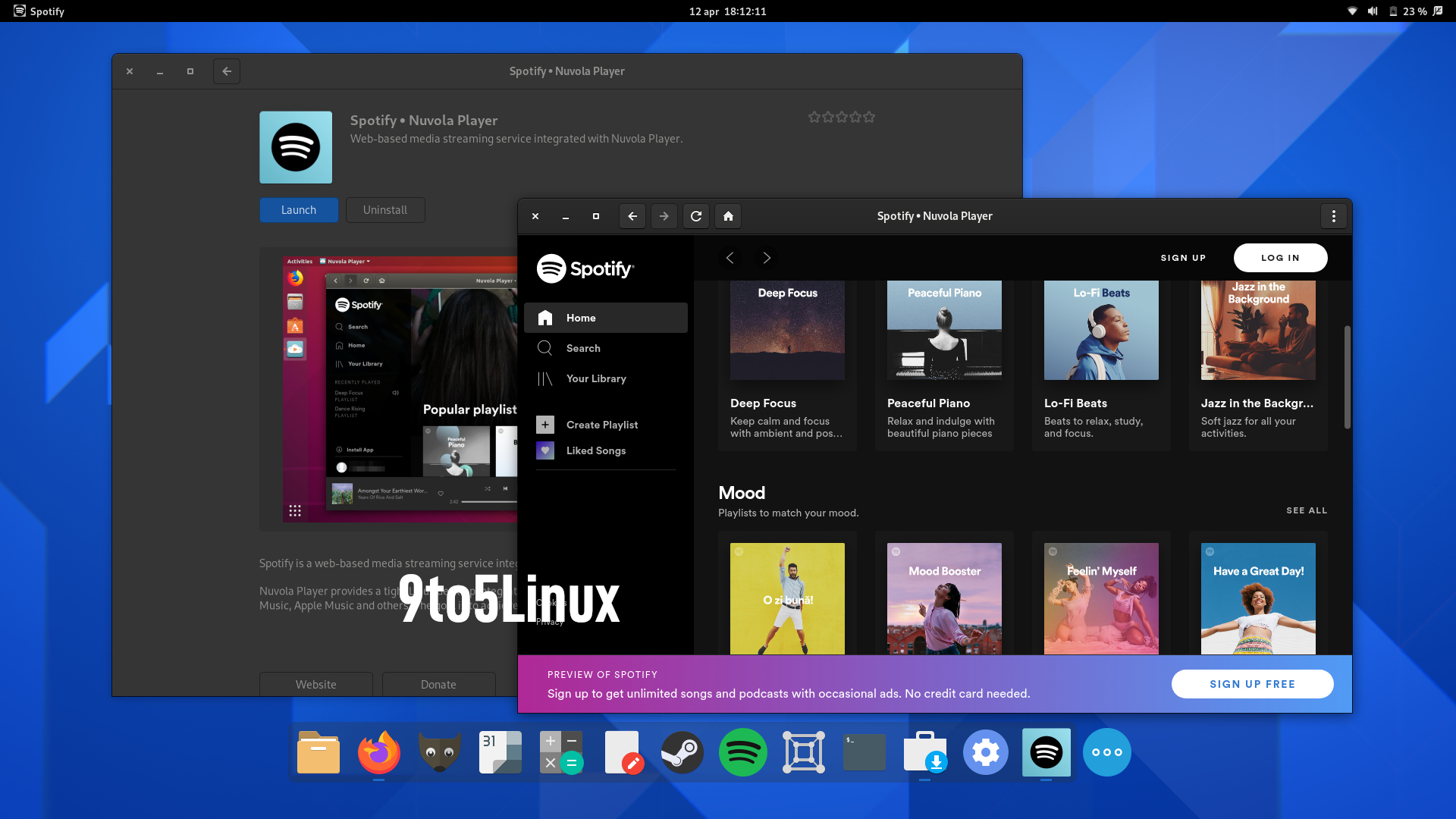
Task: Go to home page via Nuvola home icon
Action: (x=727, y=216)
